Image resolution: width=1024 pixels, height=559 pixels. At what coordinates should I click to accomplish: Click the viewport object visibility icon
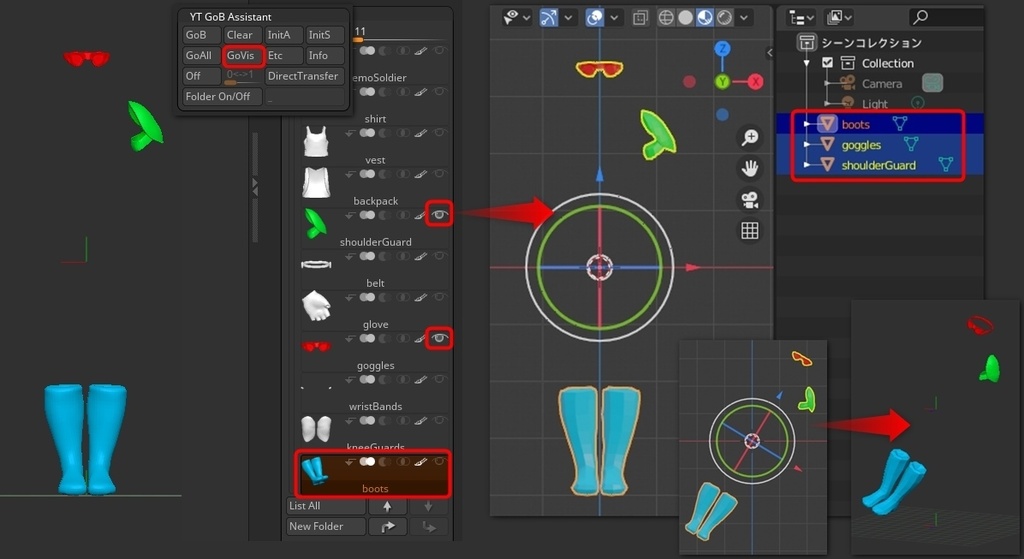511,17
